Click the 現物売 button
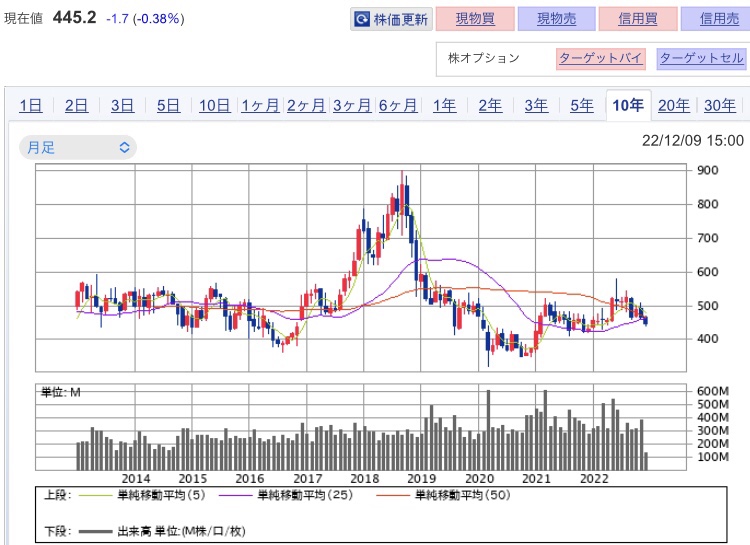This screenshot has width=750, height=545. coord(556,19)
